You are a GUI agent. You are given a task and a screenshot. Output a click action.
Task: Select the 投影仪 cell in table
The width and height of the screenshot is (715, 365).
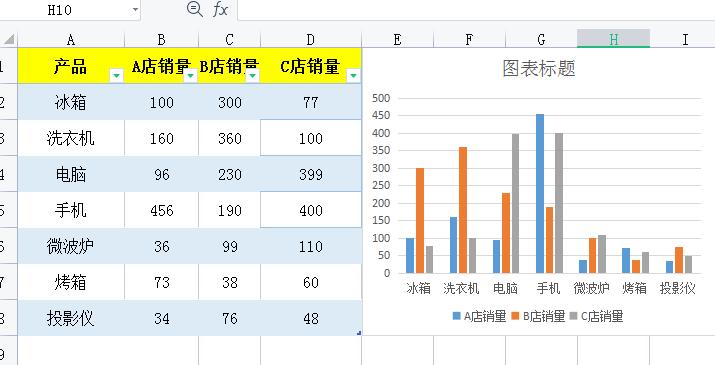(x=71, y=318)
